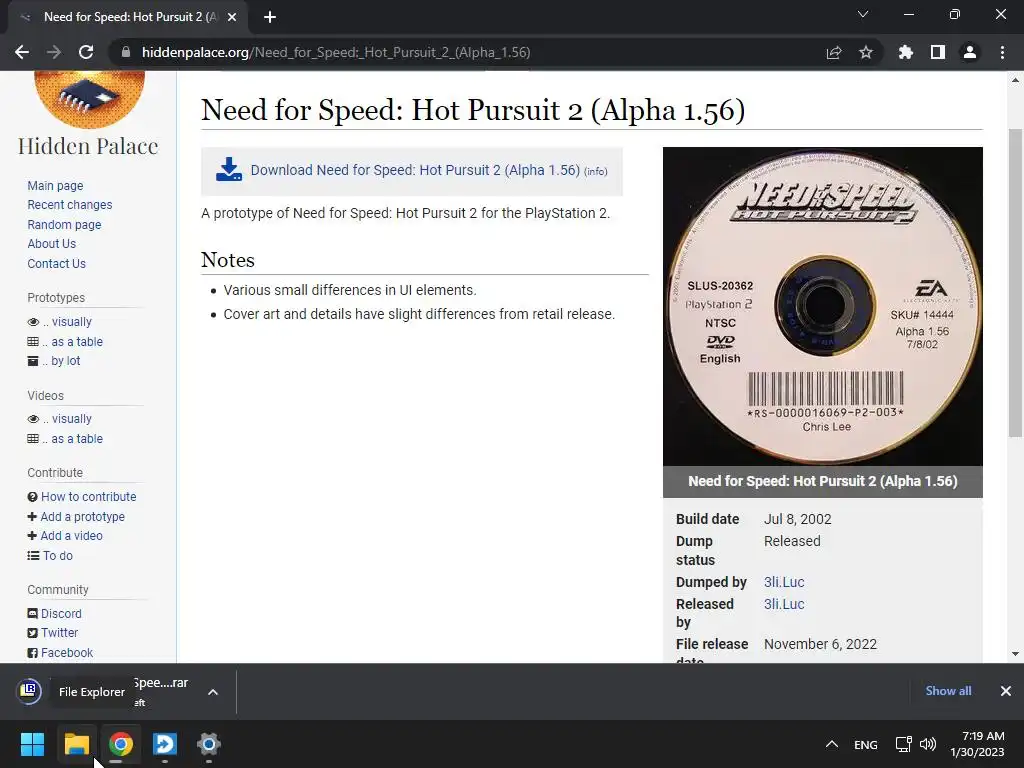1024x768 pixels.
Task: Click the table icon under Prototypes
Action: (33, 342)
